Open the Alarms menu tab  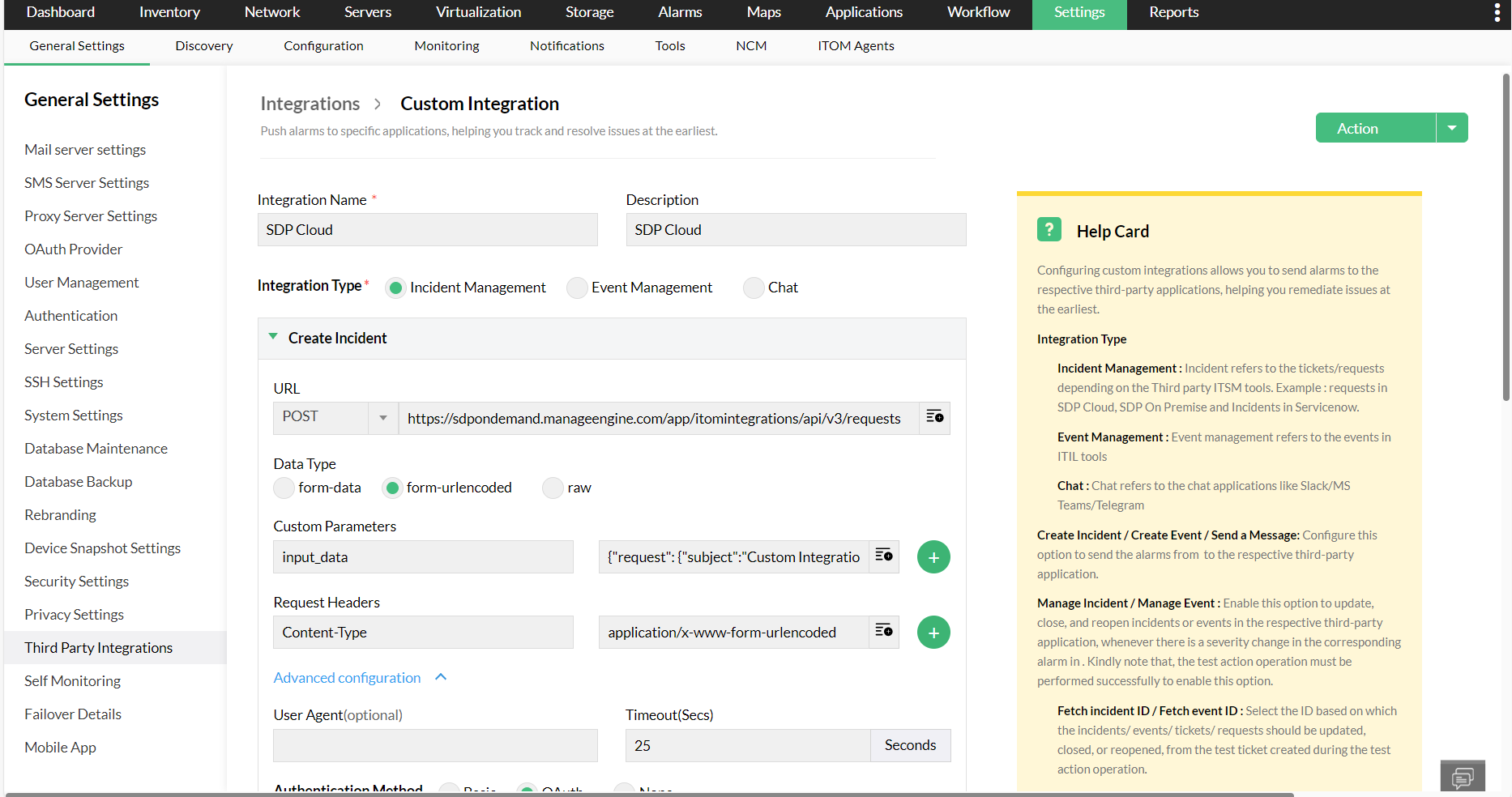point(680,12)
